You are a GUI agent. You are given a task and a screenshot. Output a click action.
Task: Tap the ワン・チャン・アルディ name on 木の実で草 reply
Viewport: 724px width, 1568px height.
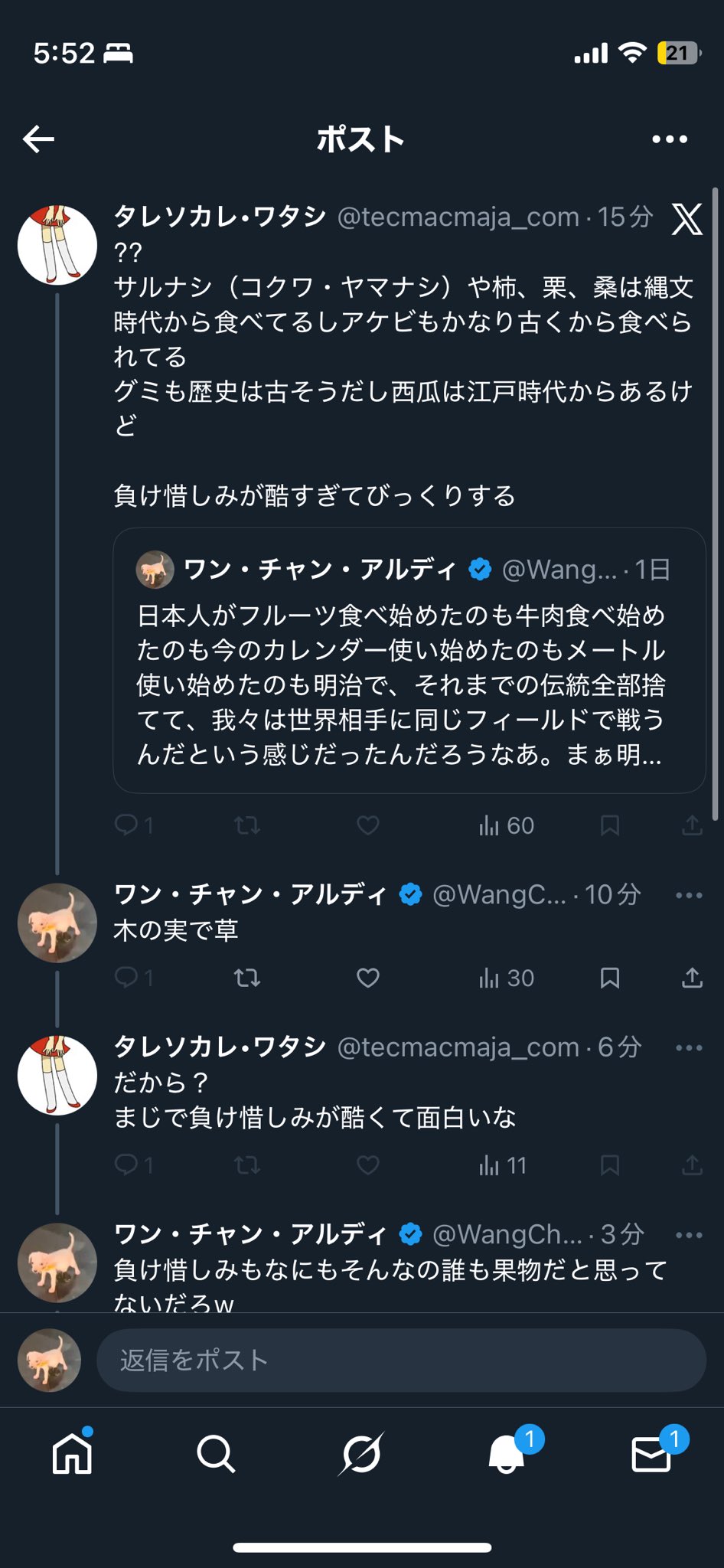click(x=250, y=894)
